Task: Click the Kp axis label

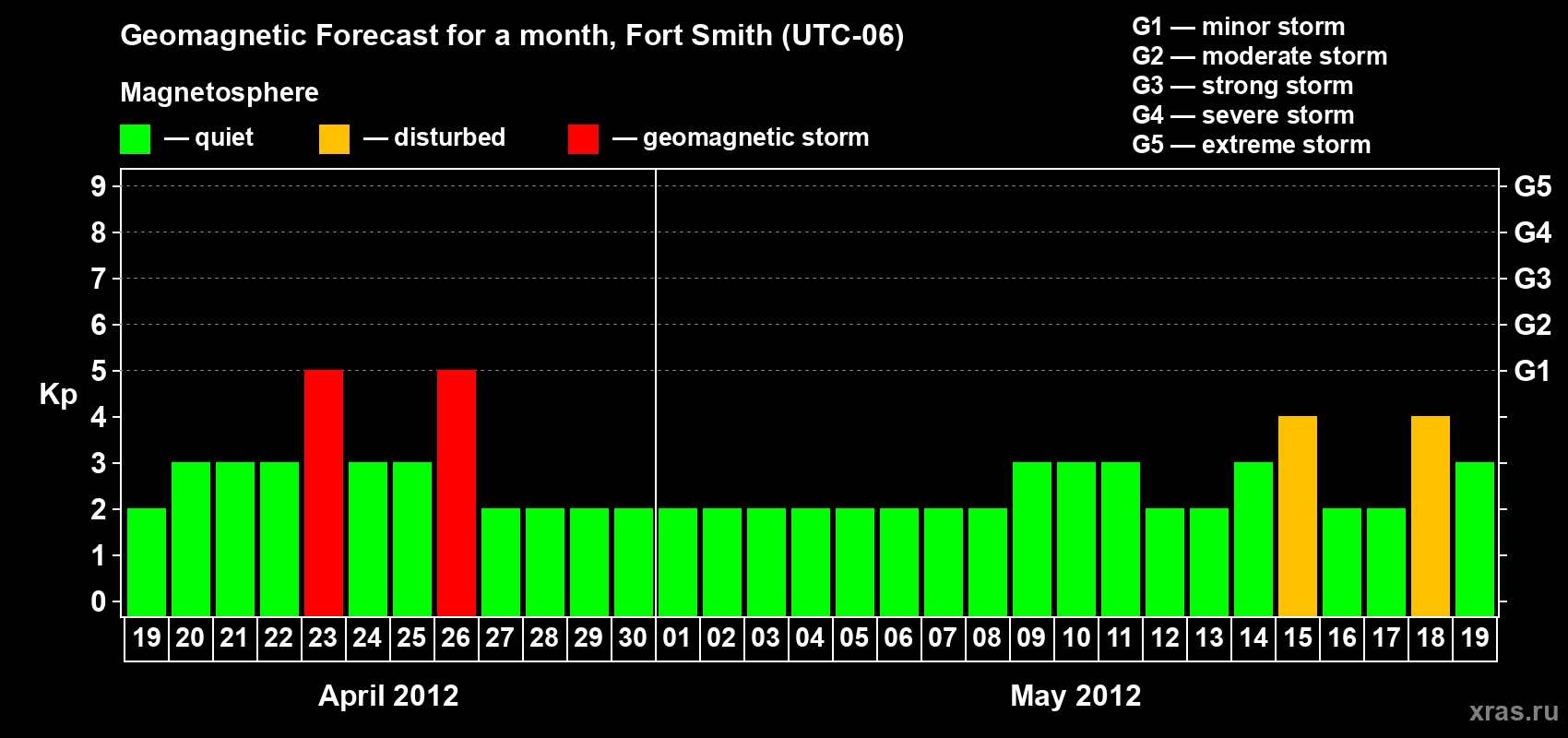Action: [x=58, y=395]
